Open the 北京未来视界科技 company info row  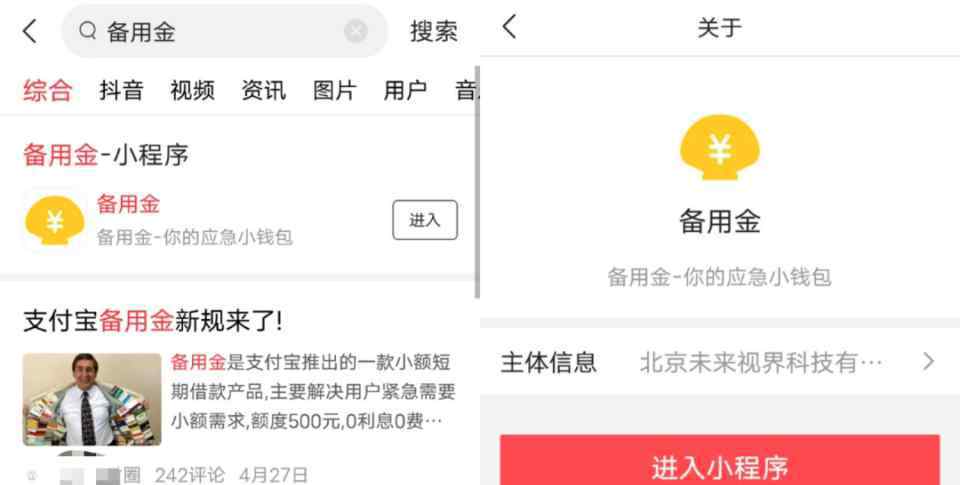719,362
